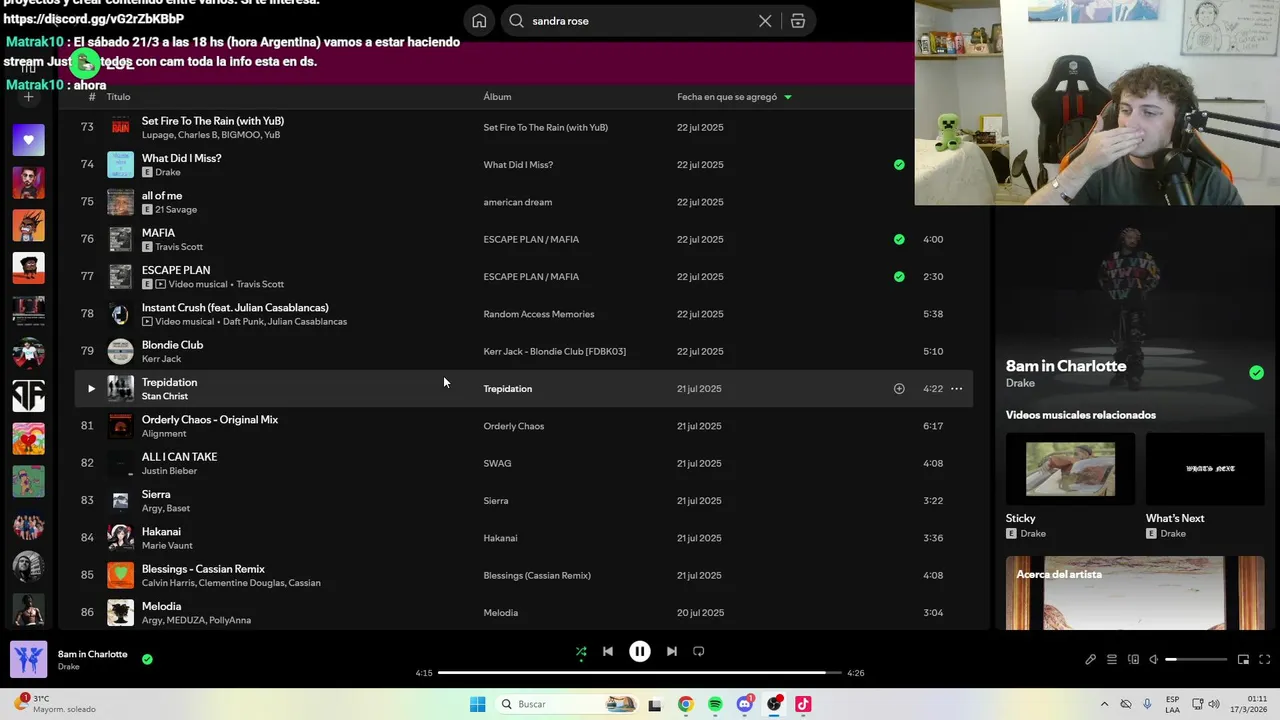Sort by 'Fecha en que se agregó' arrow
Viewport: 1280px width, 720px height.
point(788,97)
